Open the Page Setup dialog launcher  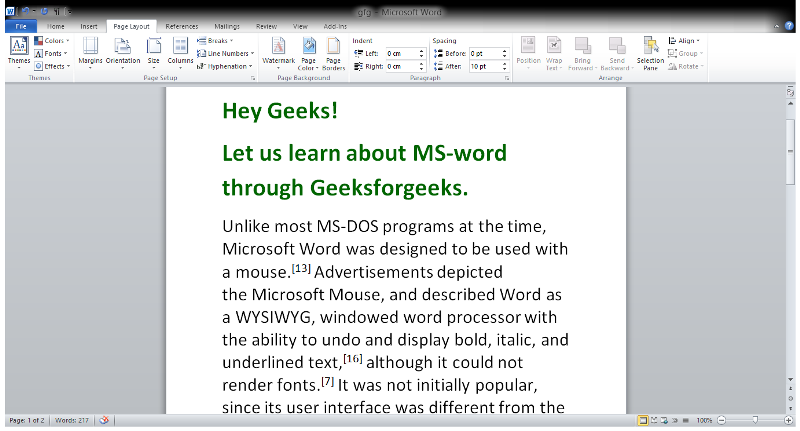click(253, 78)
